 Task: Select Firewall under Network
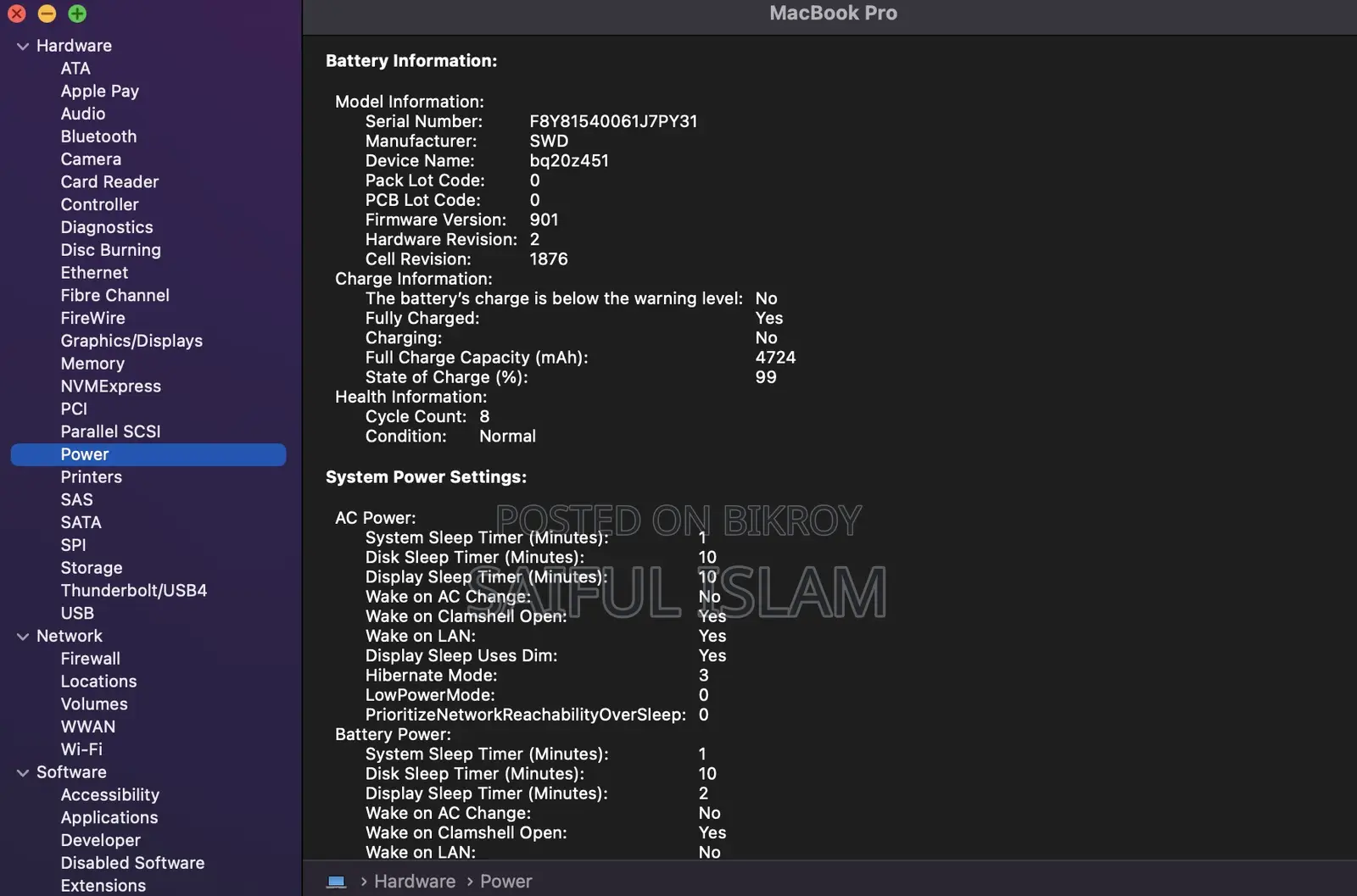90,659
